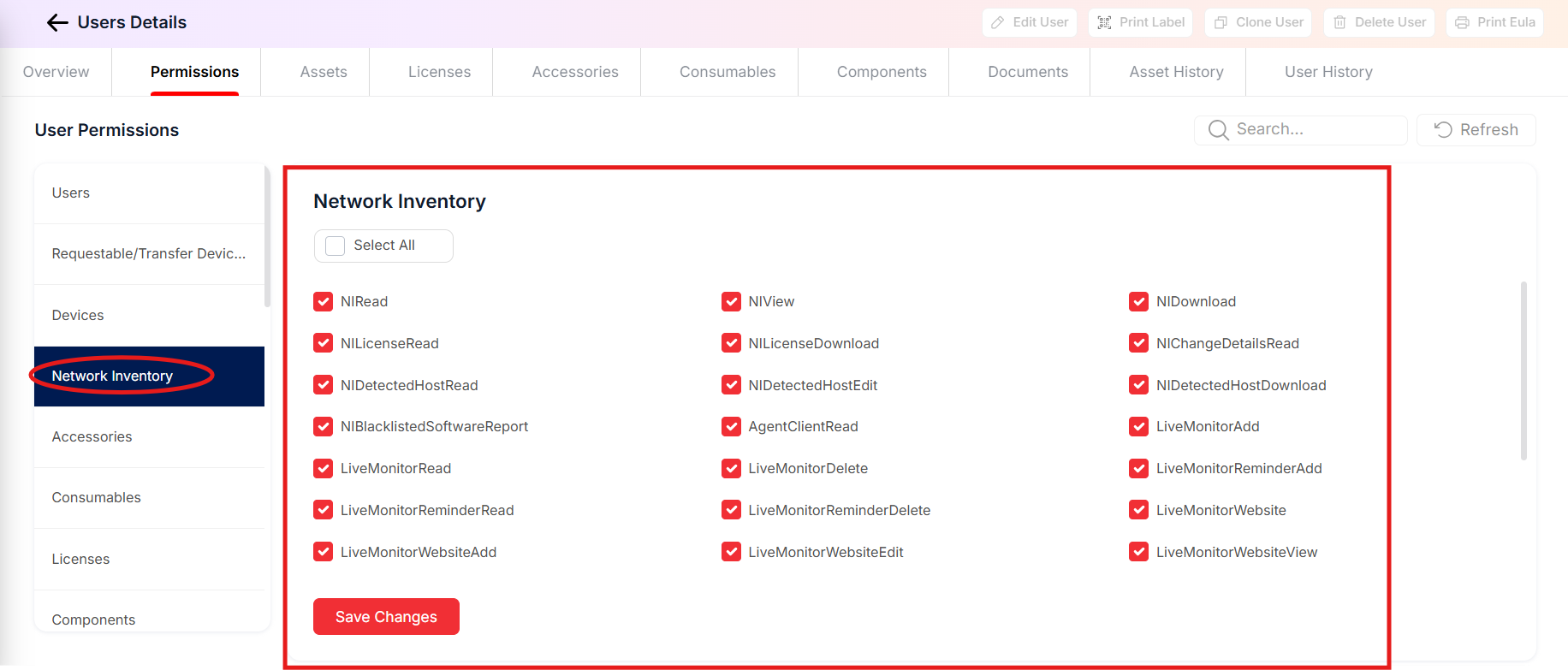Toggle the LiveMonitorDelete checkbox
Screen dimensions: 1568x670
click(x=731, y=468)
